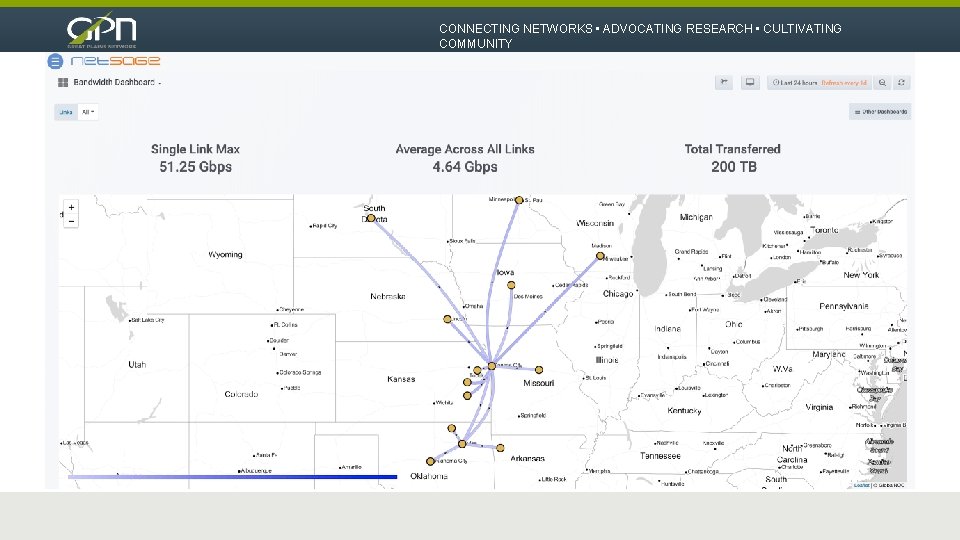Open the Bandwidth Dashboard title dropdown
The image size is (960, 540).
(x=116, y=82)
